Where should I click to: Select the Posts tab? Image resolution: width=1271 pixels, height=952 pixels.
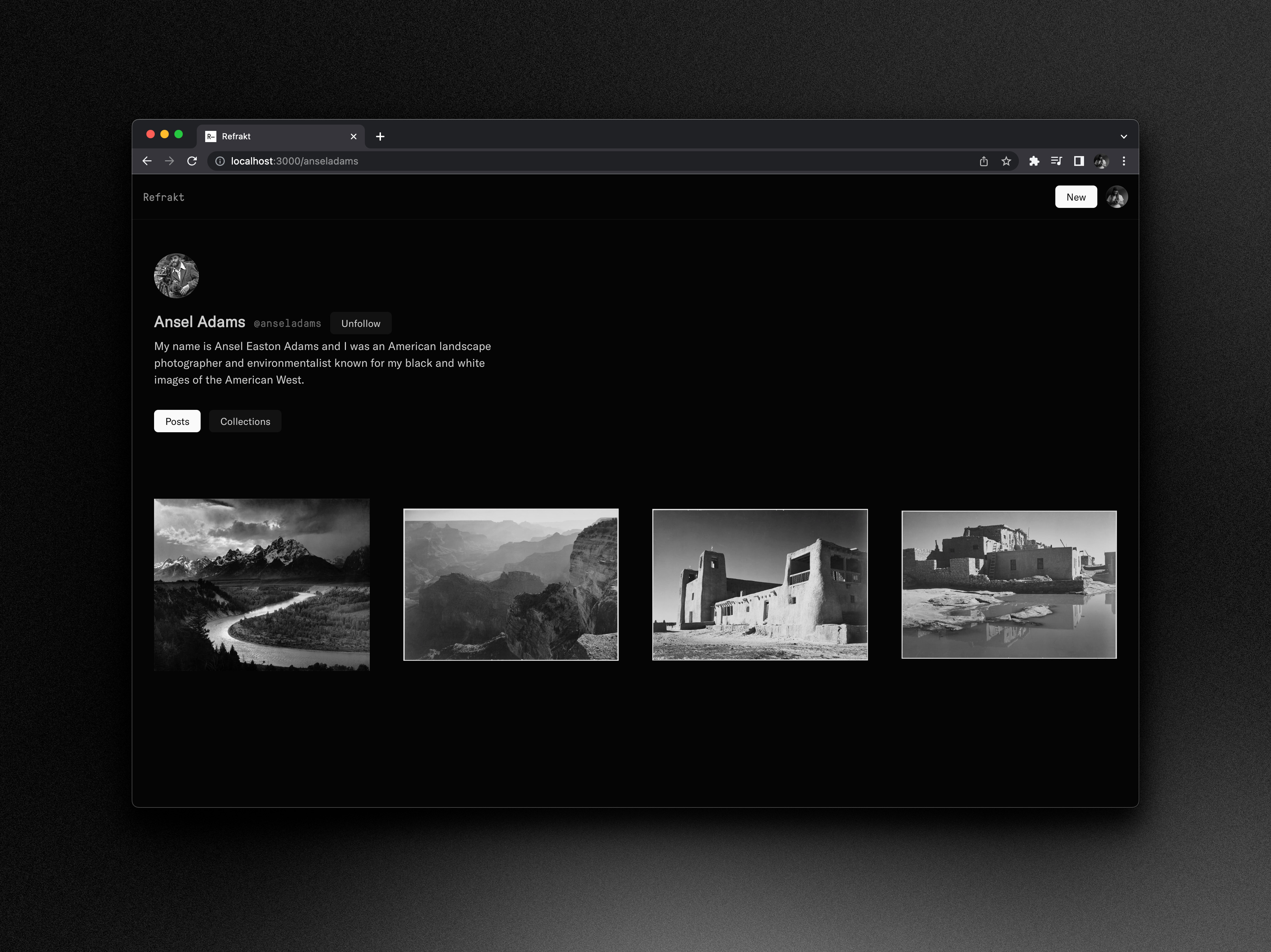177,421
